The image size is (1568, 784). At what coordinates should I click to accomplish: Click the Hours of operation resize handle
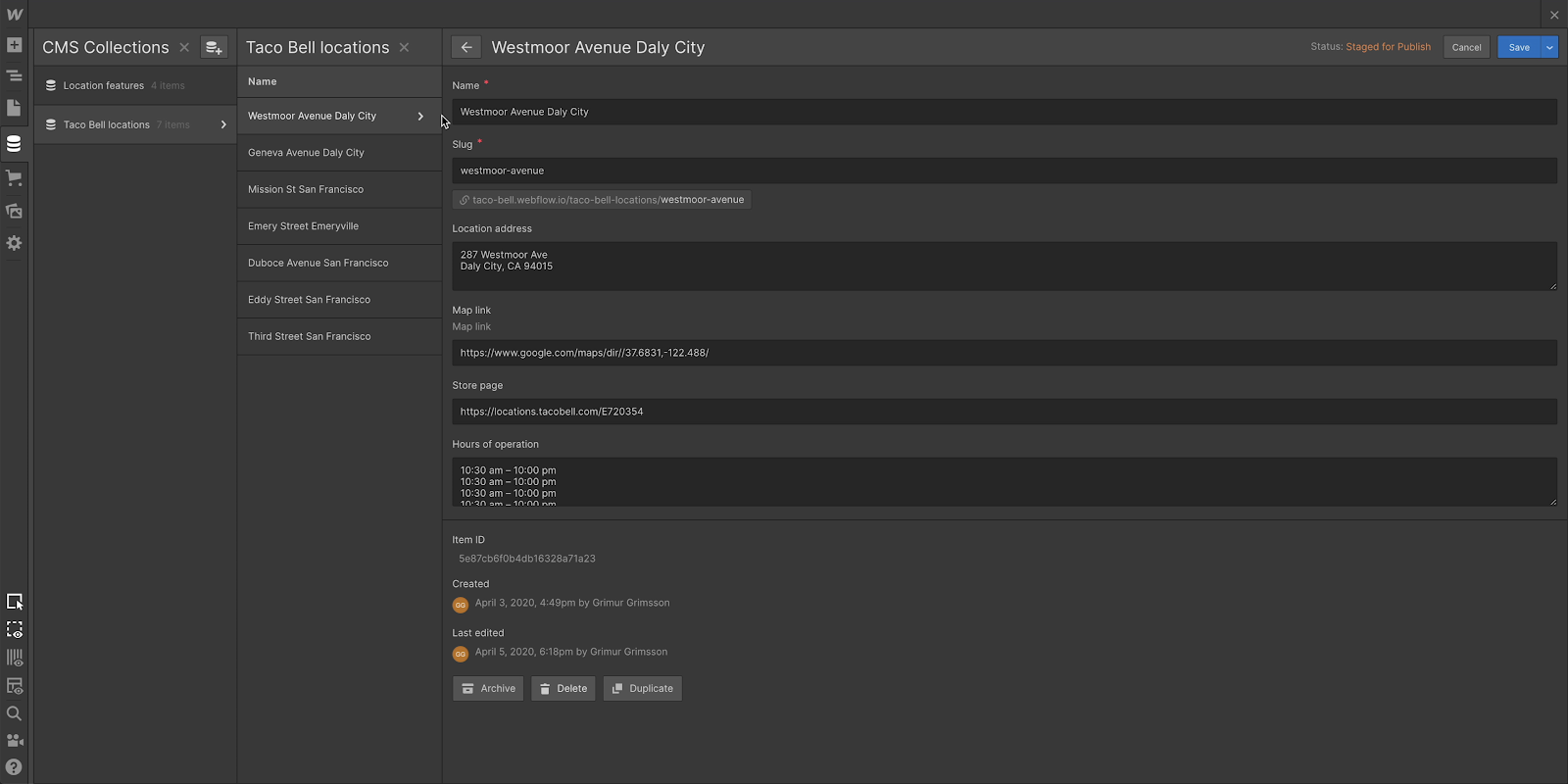(1552, 502)
